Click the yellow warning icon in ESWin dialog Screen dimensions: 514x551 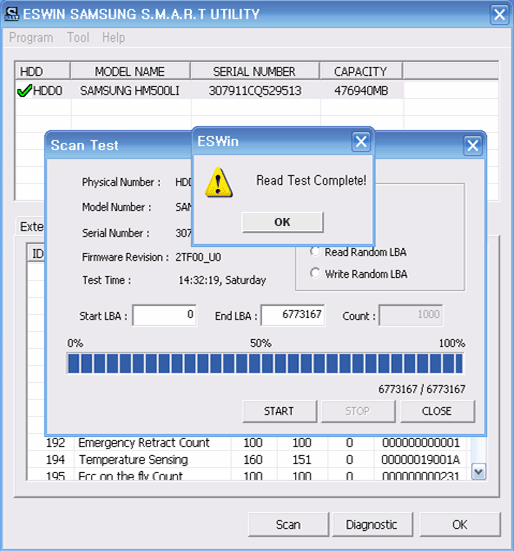tap(219, 182)
